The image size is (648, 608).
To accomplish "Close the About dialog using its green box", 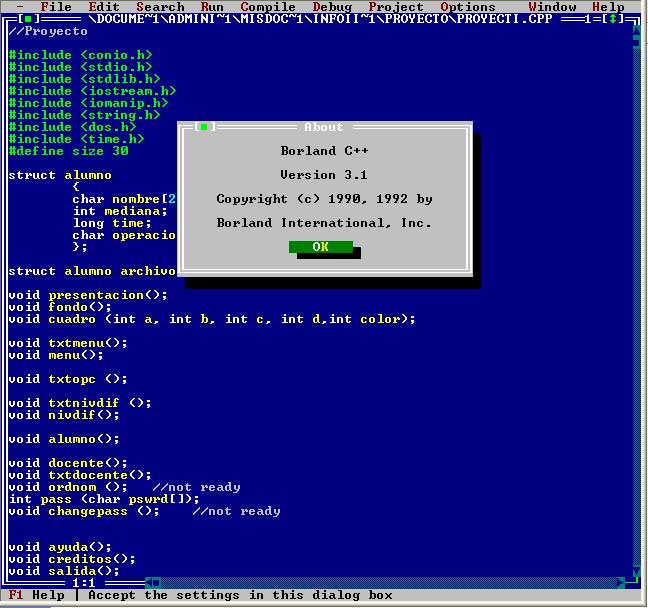I will [204, 127].
